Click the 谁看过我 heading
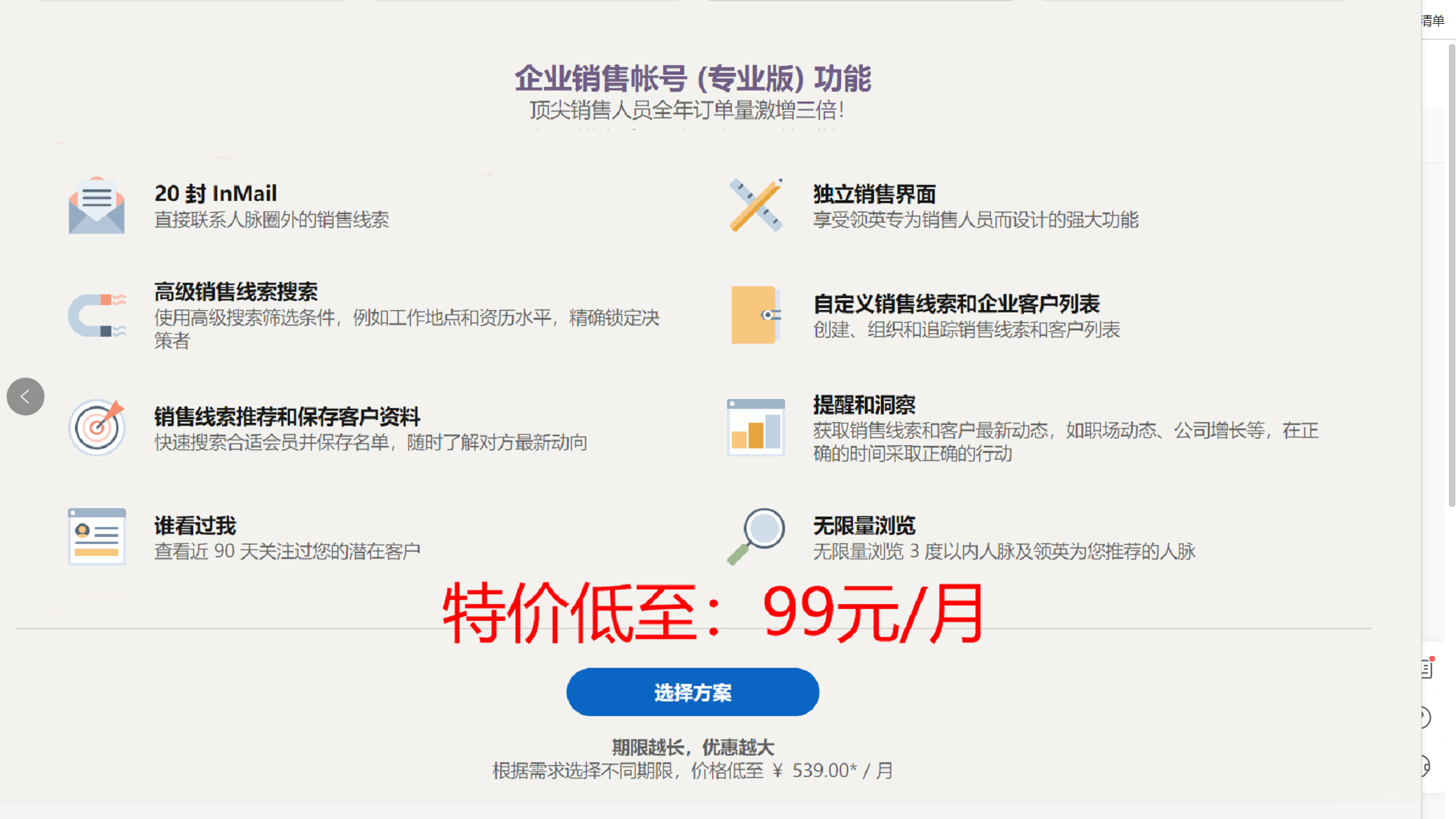The image size is (1456, 819). (195, 526)
